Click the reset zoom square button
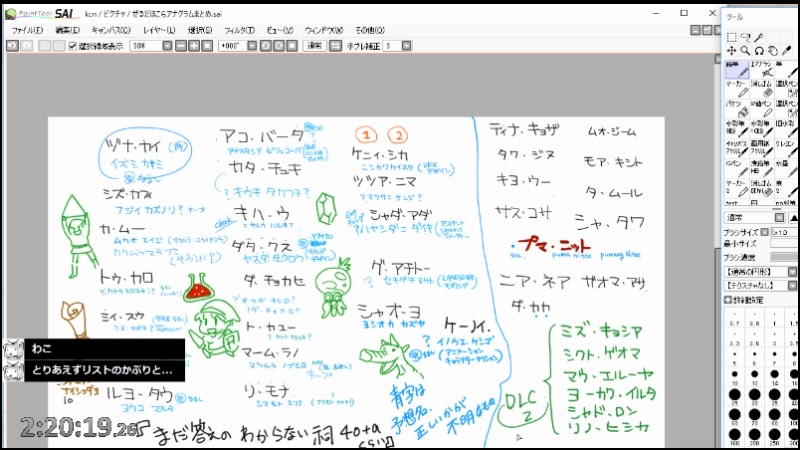 click(207, 46)
